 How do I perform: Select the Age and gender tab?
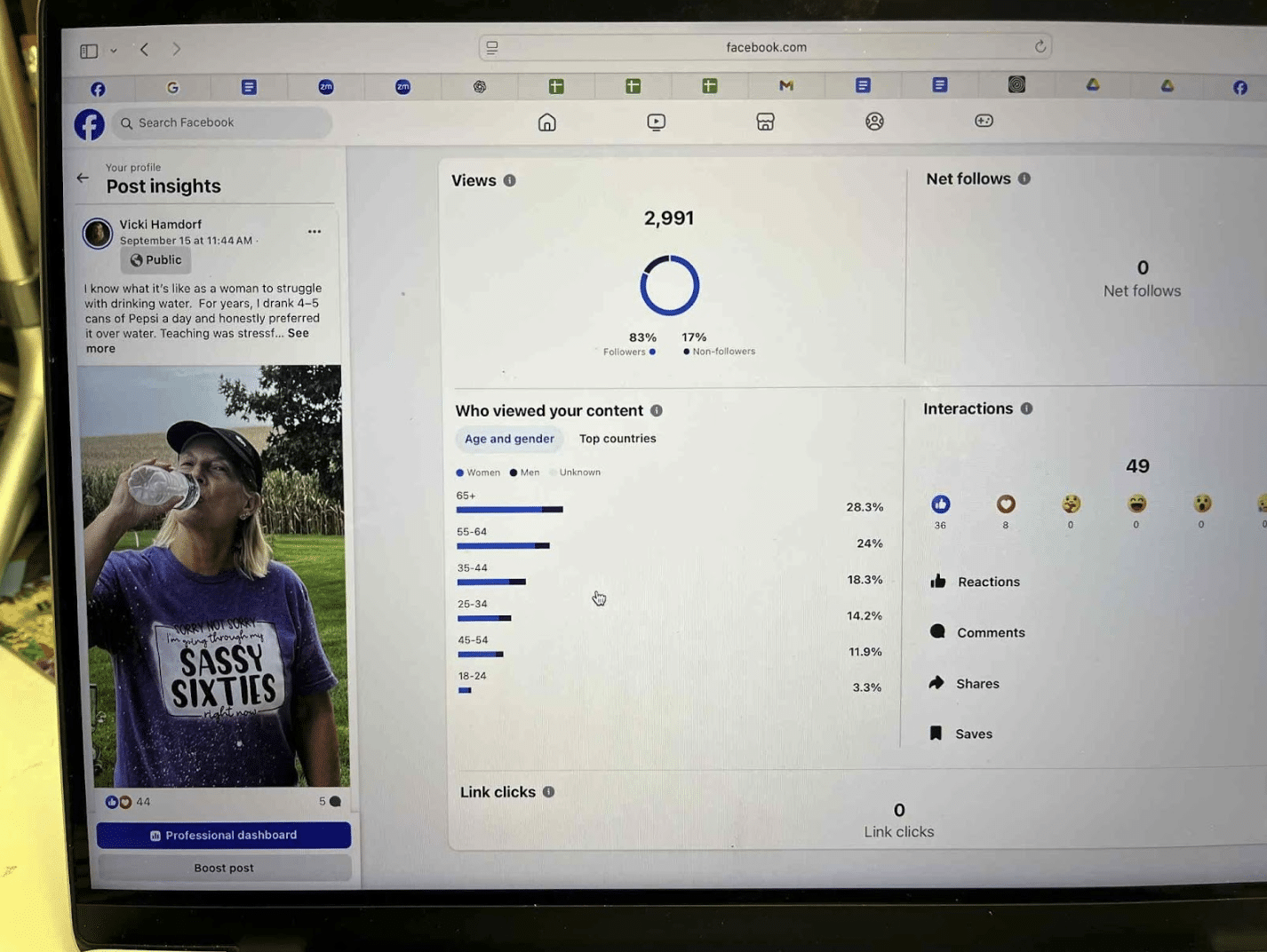click(x=509, y=439)
